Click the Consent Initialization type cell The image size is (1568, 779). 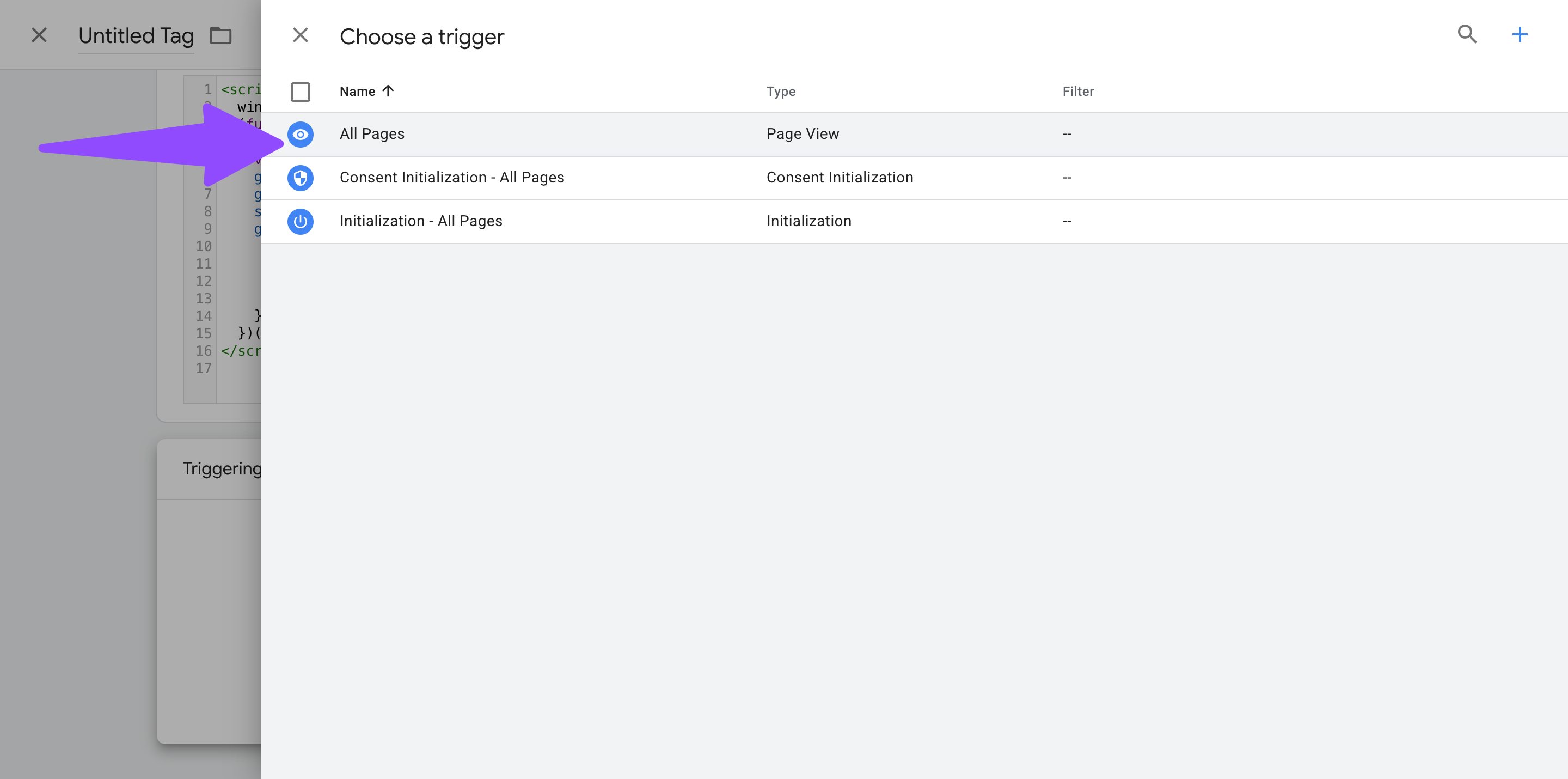coord(840,177)
